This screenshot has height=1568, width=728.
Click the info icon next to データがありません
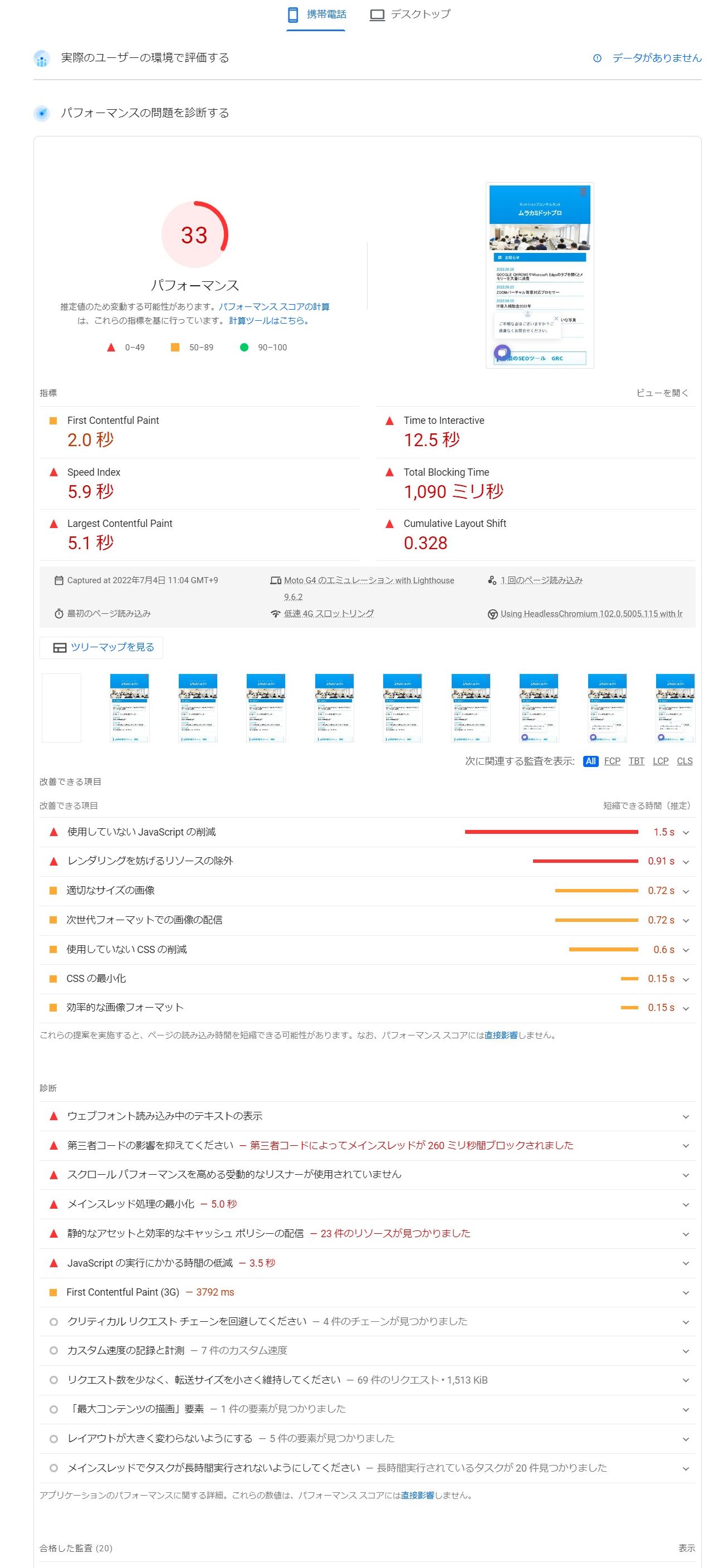597,58
